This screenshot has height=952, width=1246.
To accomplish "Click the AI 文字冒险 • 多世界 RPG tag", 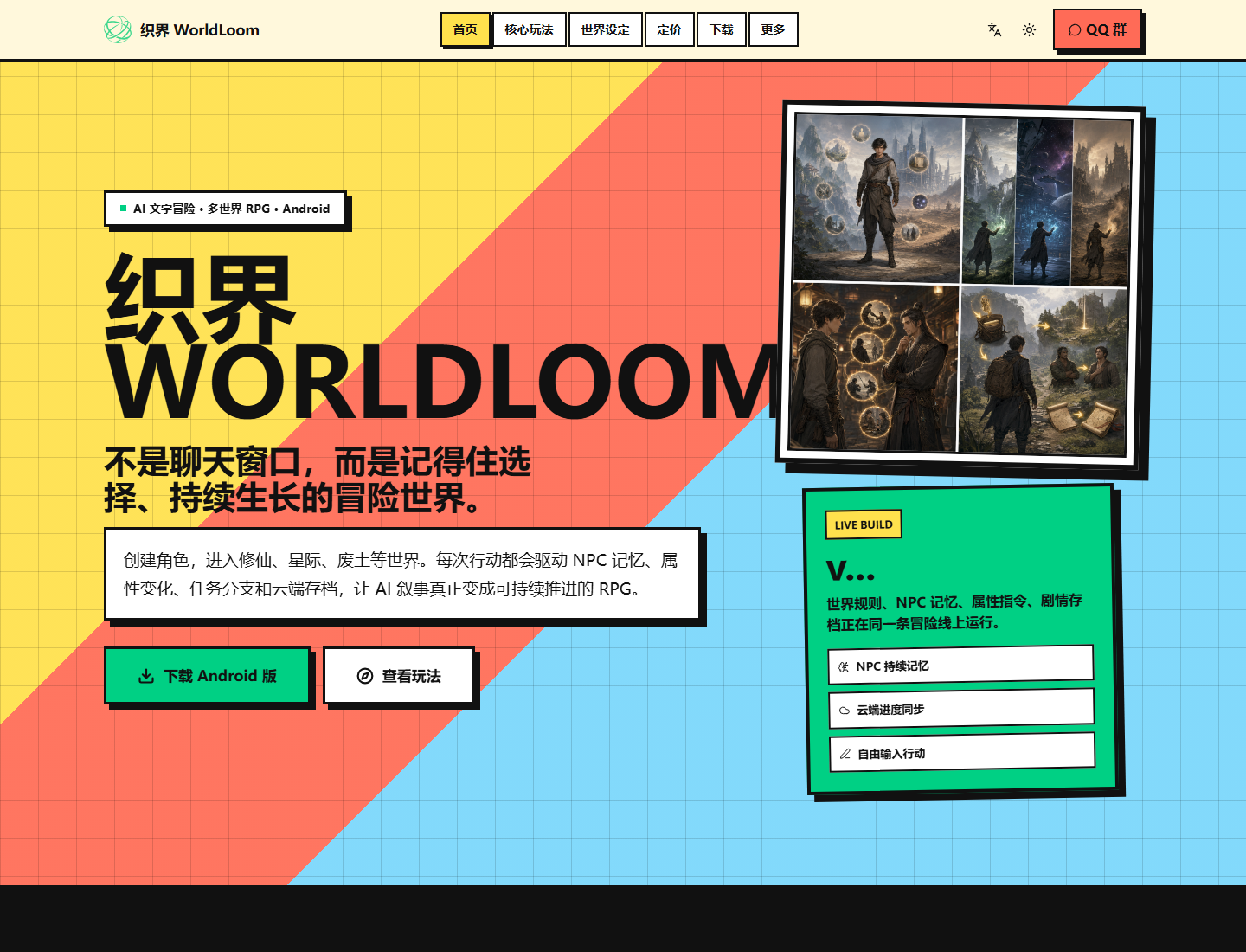I will 225,209.
